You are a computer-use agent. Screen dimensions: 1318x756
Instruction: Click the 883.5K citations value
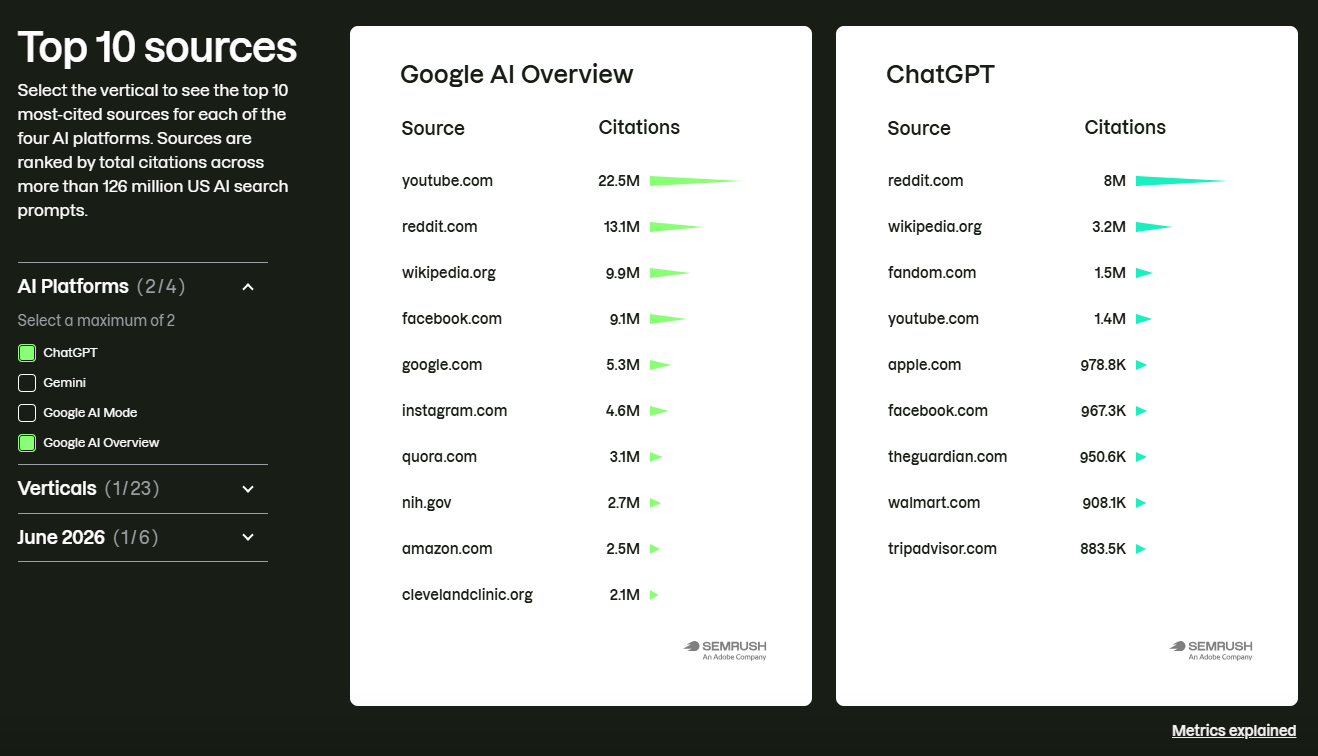coord(1102,549)
